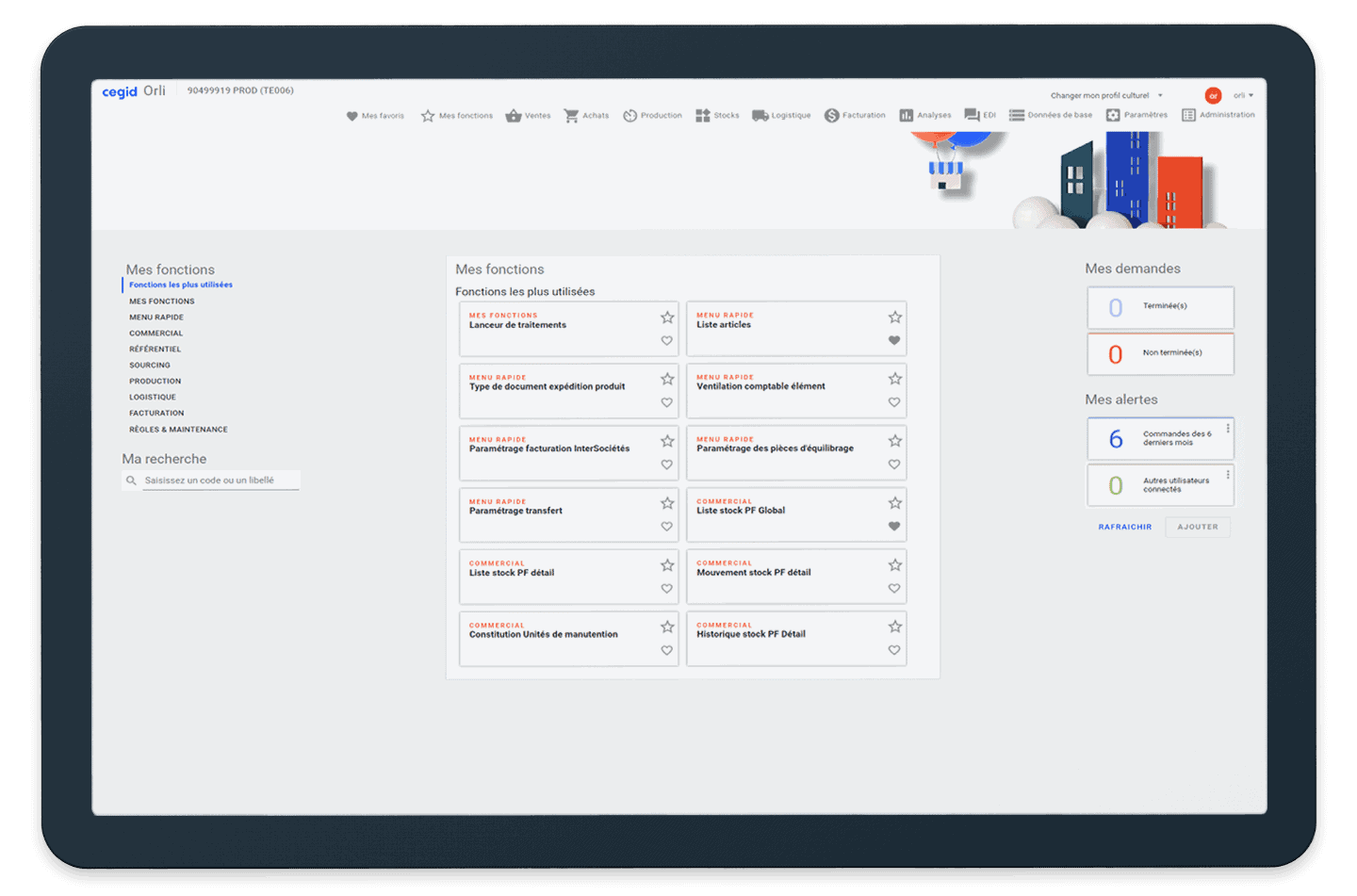Click the RAFRAICHIR link
Image resolution: width=1357 pixels, height=896 pixels.
[1124, 528]
